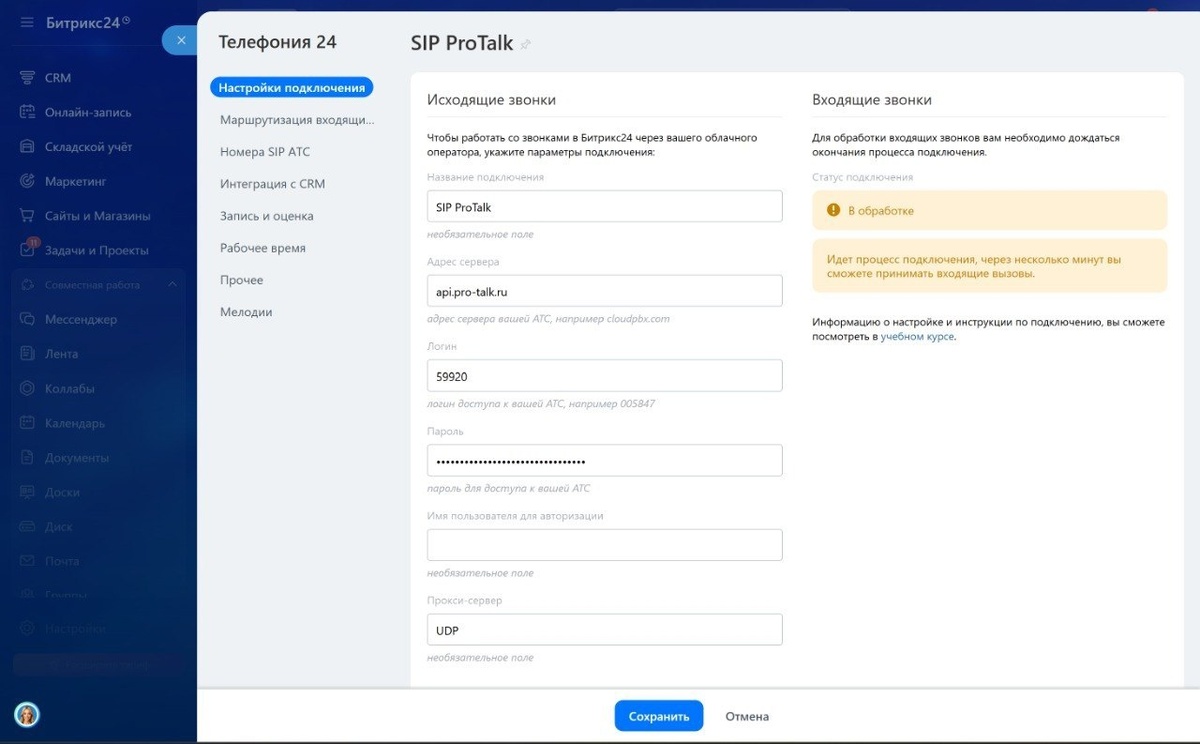
Task: Click the Имя пользователя для авторизации field
Action: coord(604,545)
